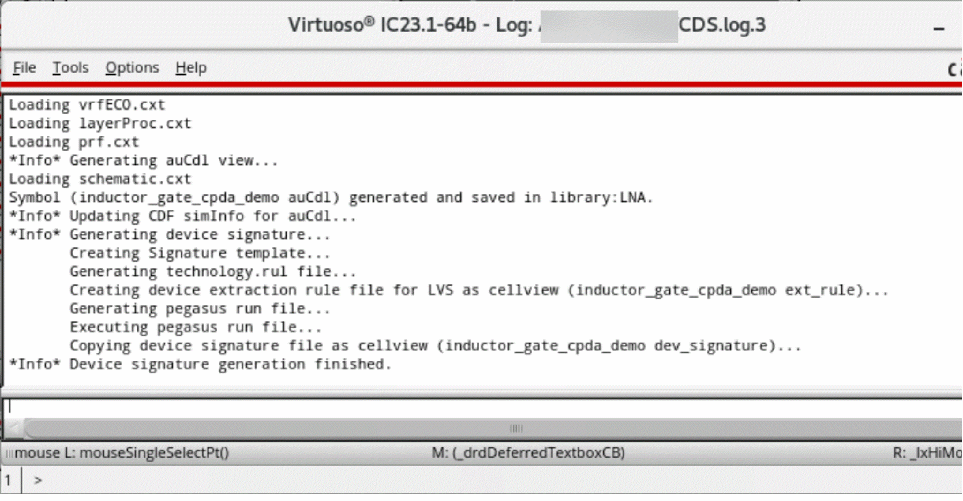Click the Cadence logo in the menu bar

click(x=954, y=69)
